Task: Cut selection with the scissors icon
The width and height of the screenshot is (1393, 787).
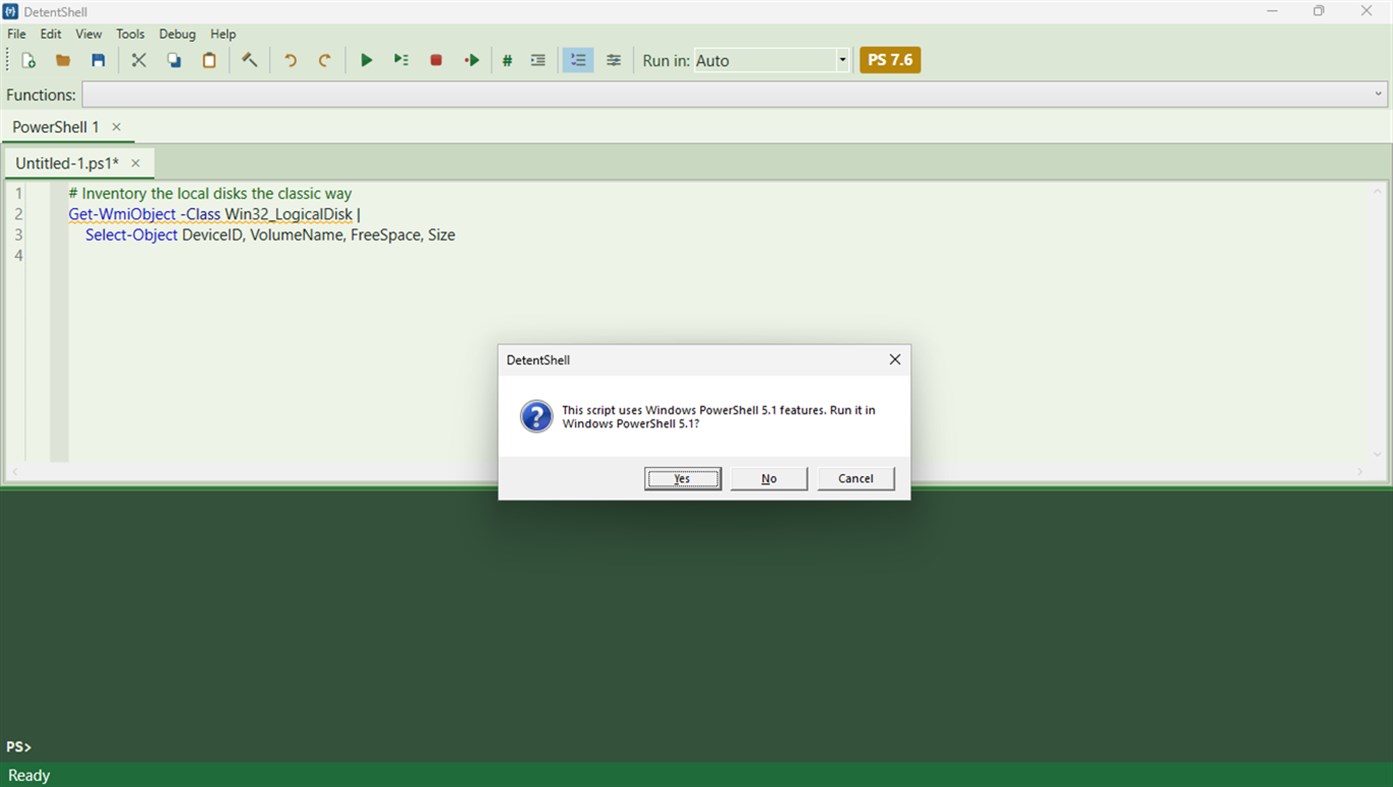Action: coord(139,60)
